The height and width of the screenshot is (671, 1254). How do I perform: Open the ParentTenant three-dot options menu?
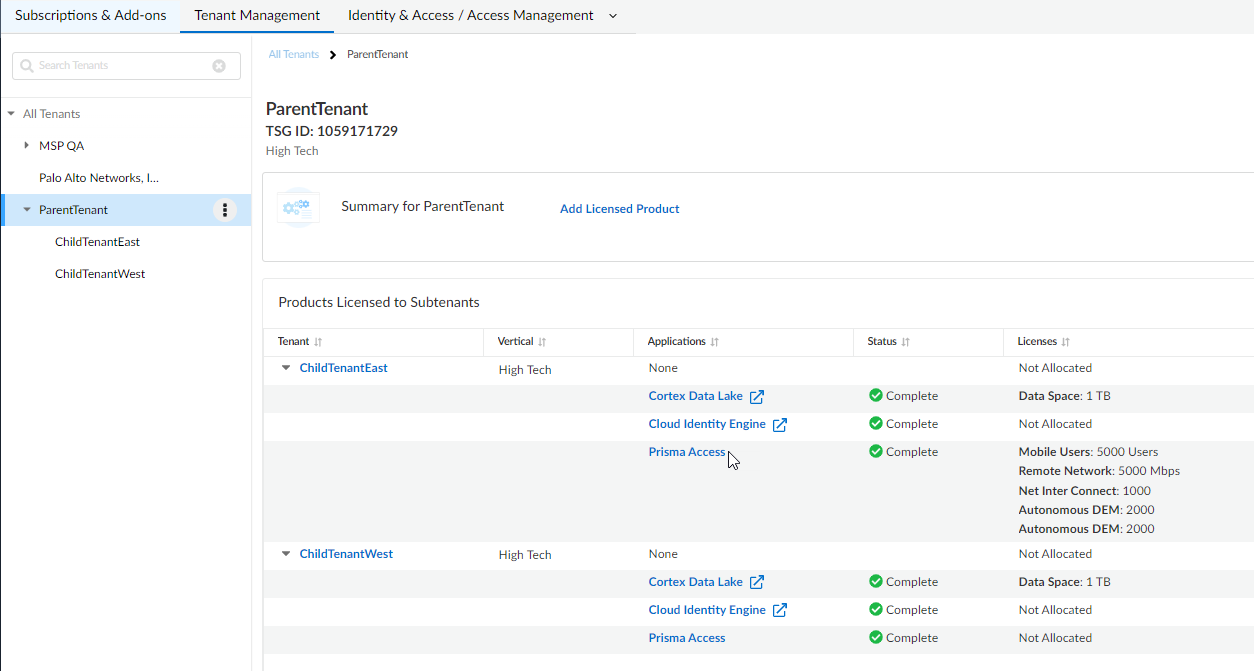(225, 210)
